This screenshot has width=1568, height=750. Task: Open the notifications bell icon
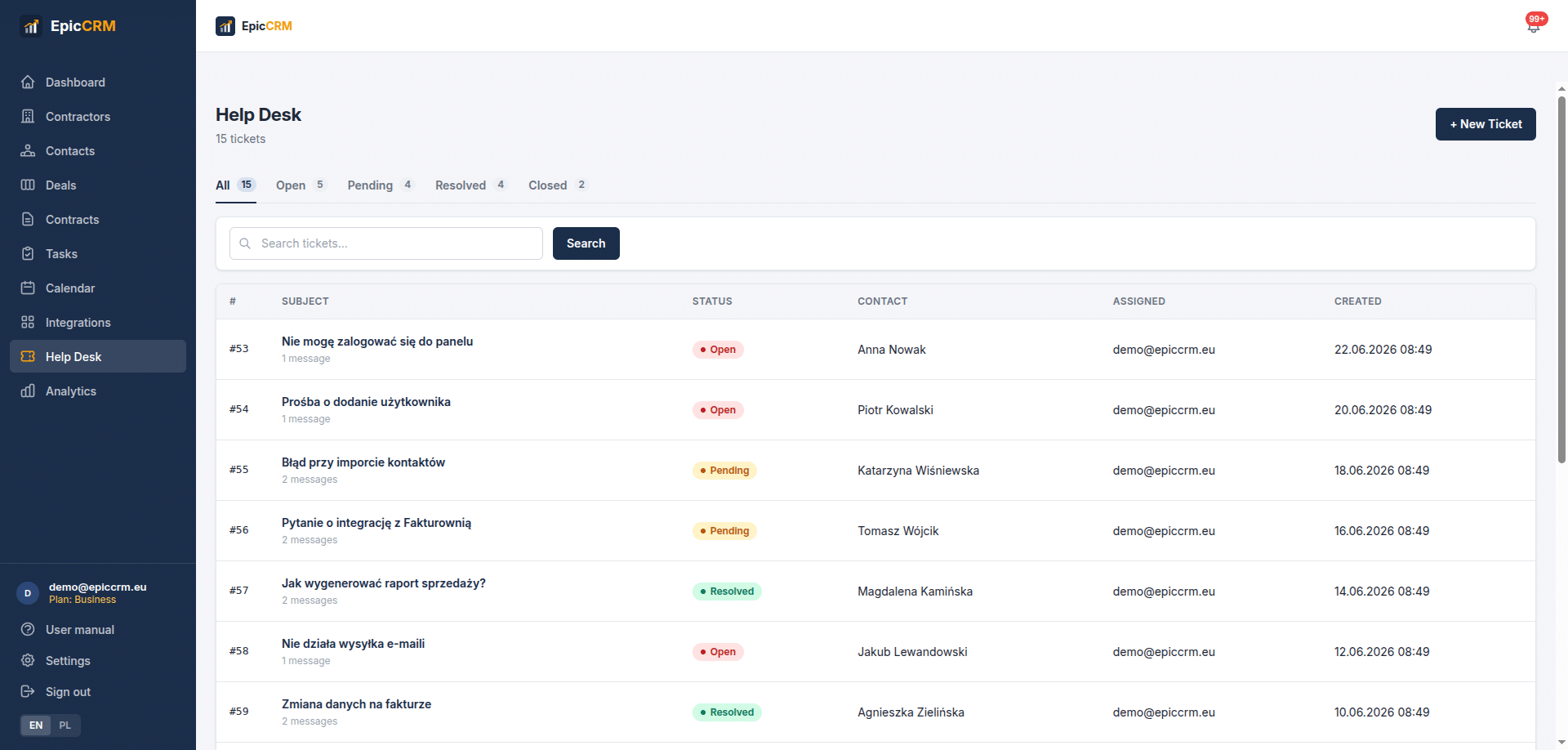(x=1534, y=26)
